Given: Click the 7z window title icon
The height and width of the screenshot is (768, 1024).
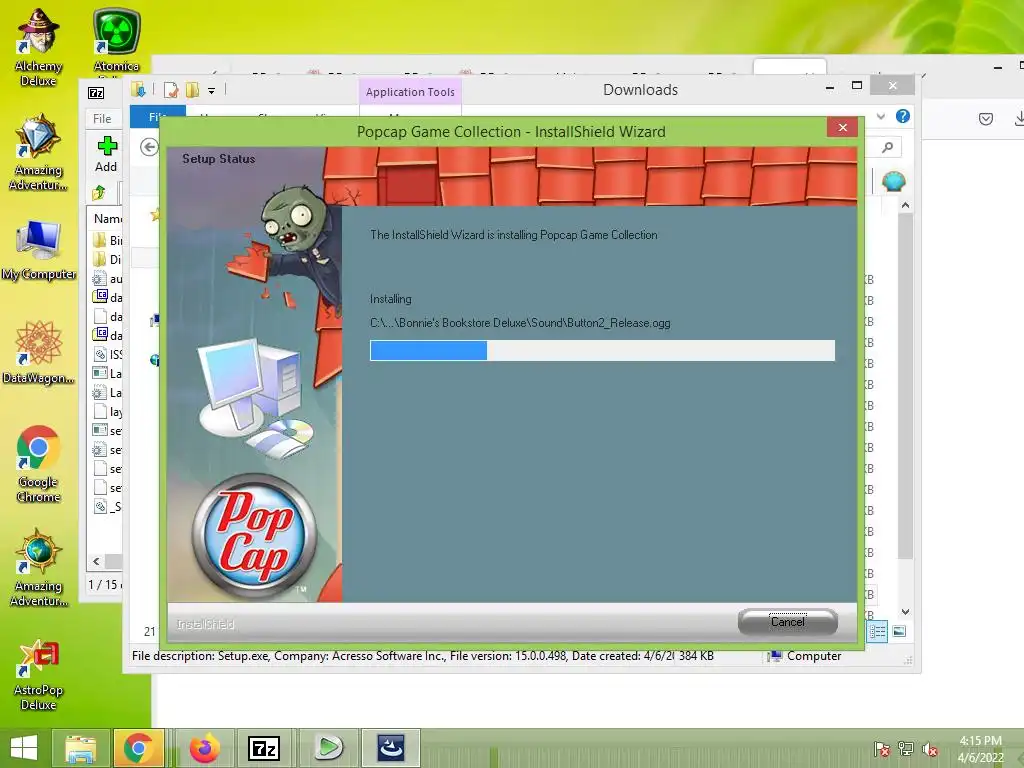Looking at the screenshot, I should point(96,93).
